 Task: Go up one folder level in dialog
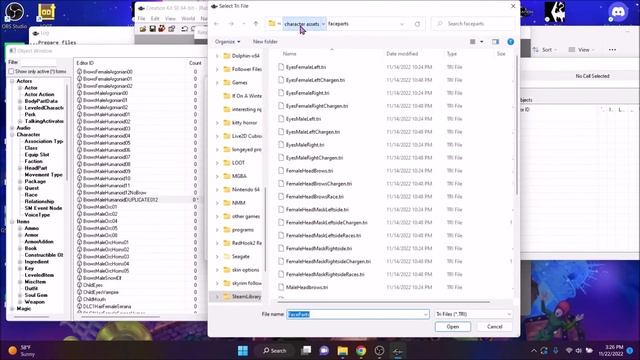(x=256, y=24)
